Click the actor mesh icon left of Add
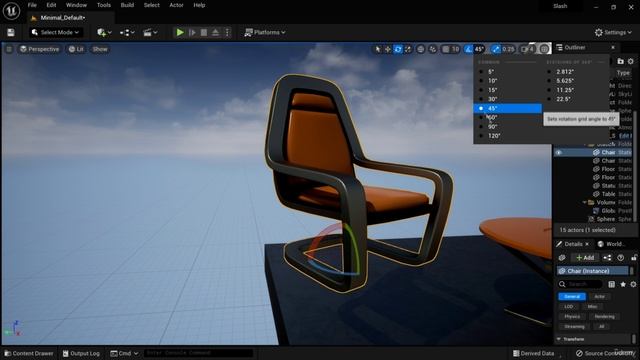Screen dimensions: 640x360 pyautogui.click(x=562, y=258)
